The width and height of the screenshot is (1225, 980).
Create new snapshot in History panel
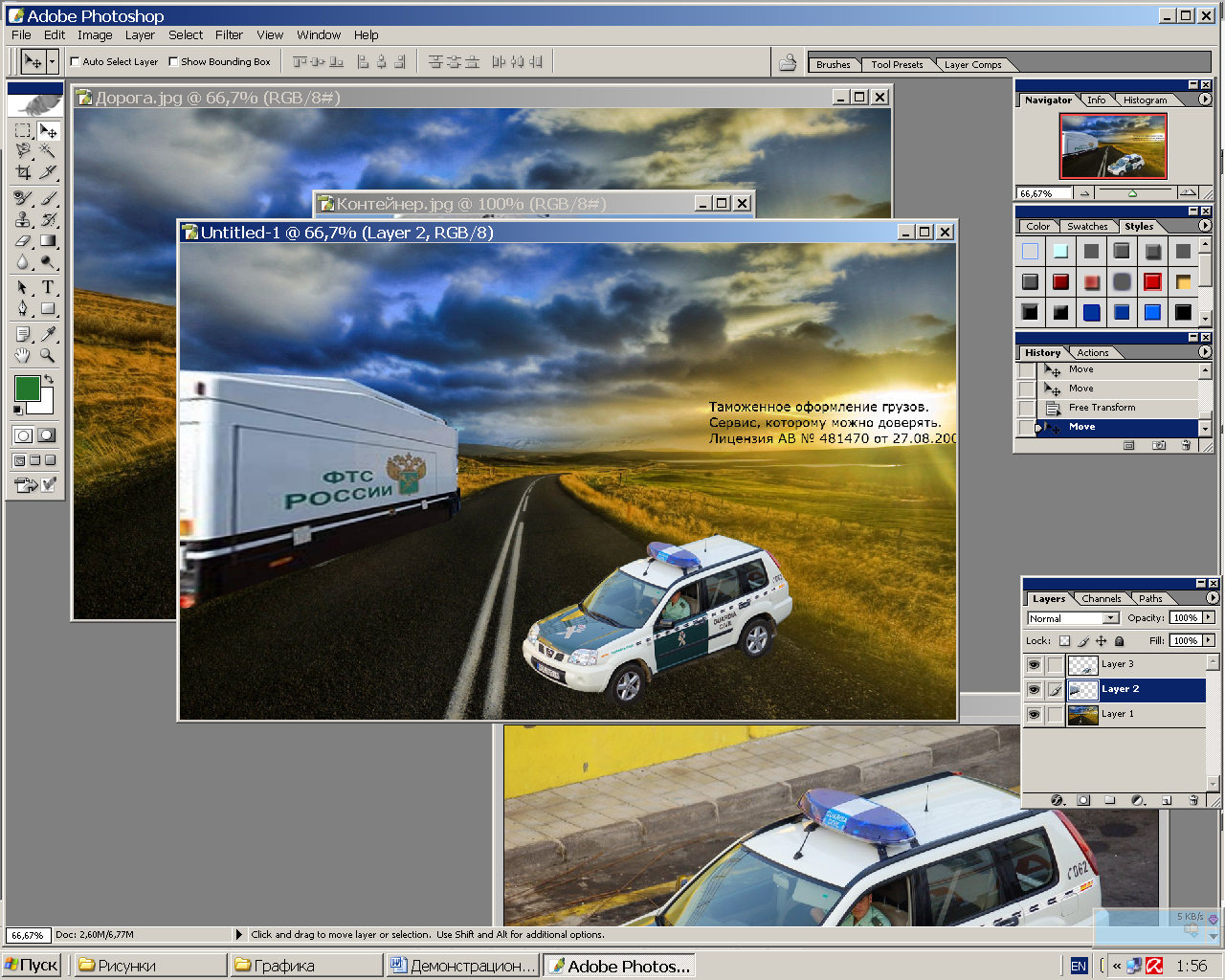click(x=1159, y=445)
